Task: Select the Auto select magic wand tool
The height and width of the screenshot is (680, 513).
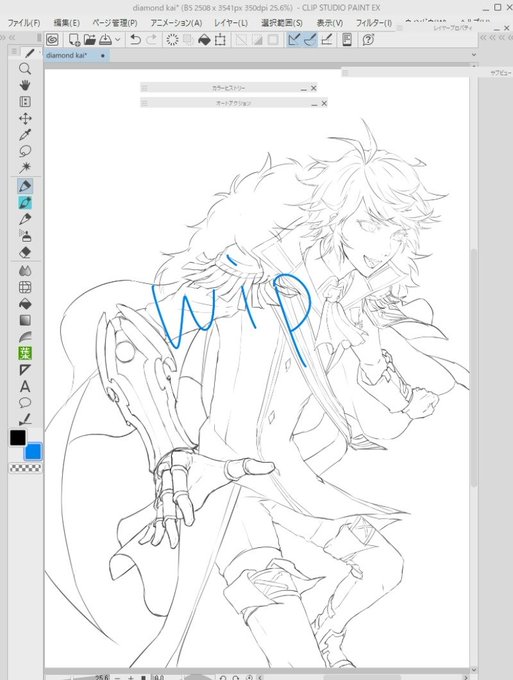Action: point(25,167)
